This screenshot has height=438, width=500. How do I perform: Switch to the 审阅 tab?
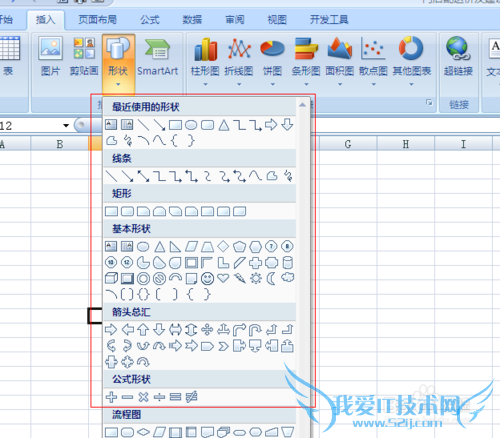pos(235,20)
